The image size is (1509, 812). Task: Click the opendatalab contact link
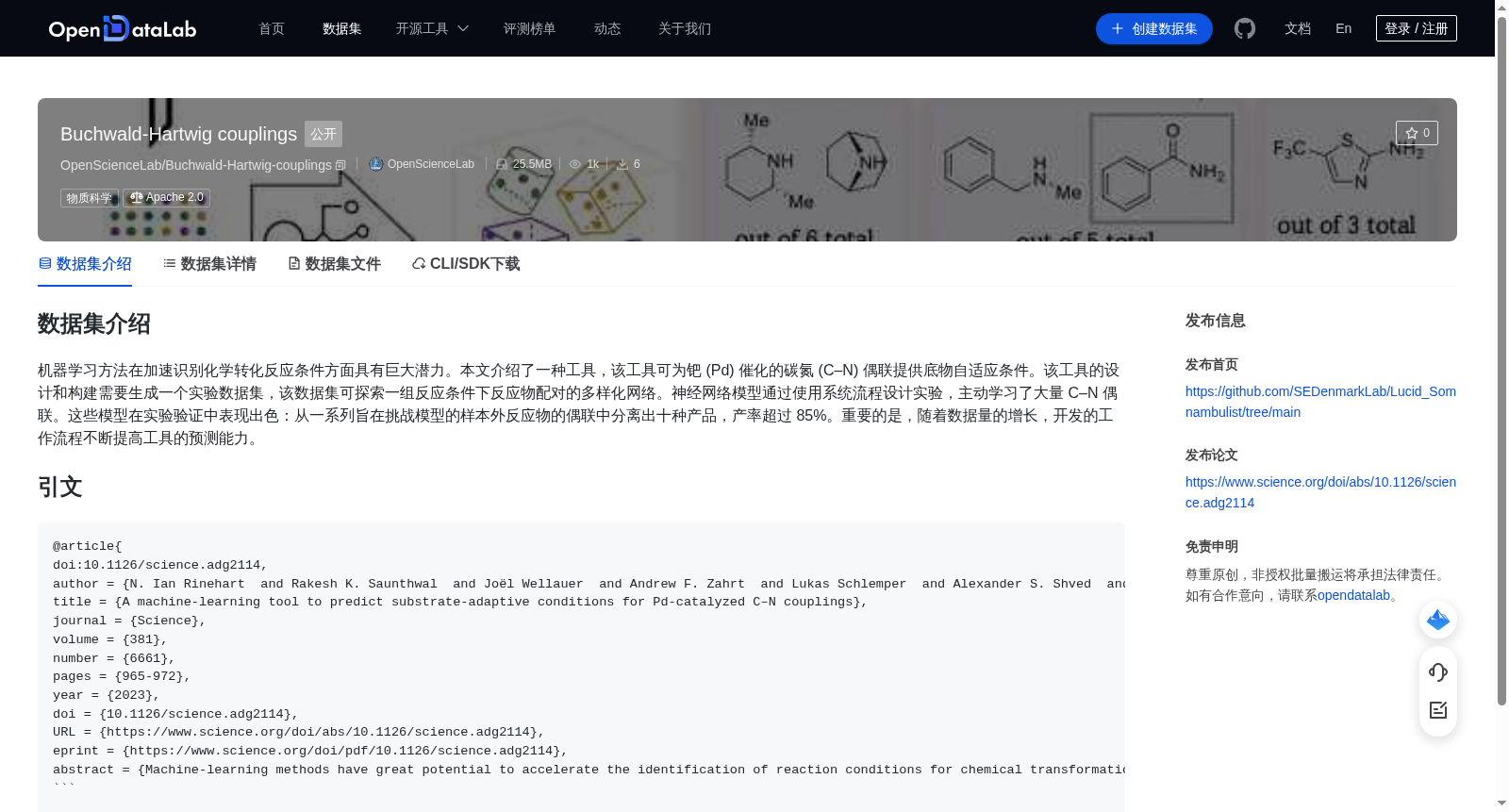pos(1353,595)
